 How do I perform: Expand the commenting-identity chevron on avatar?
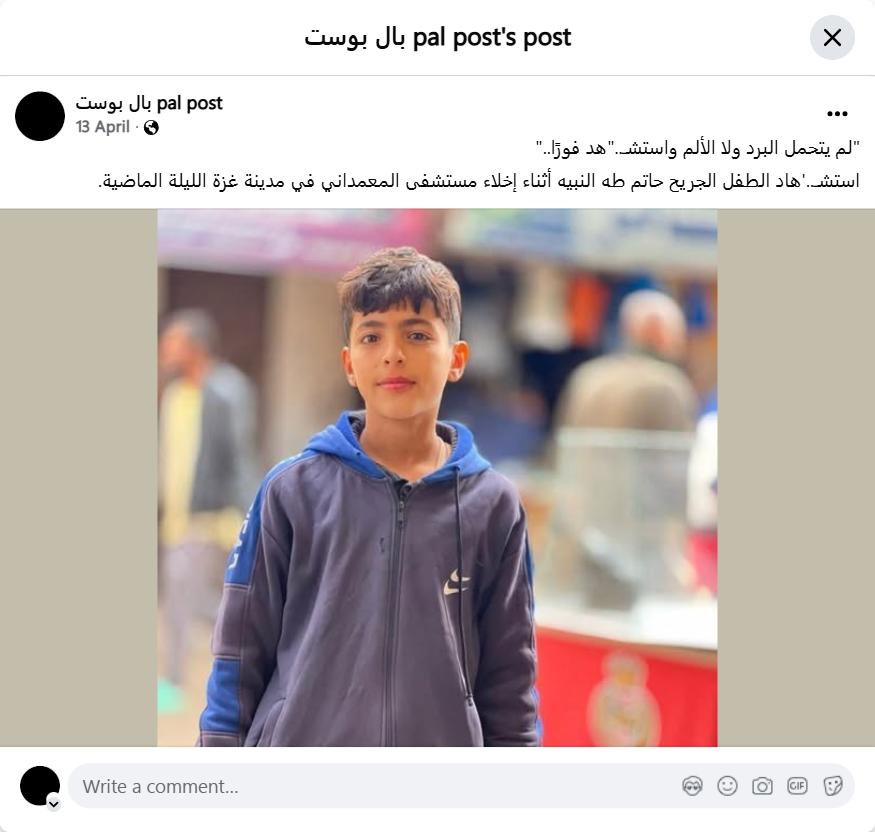(54, 804)
